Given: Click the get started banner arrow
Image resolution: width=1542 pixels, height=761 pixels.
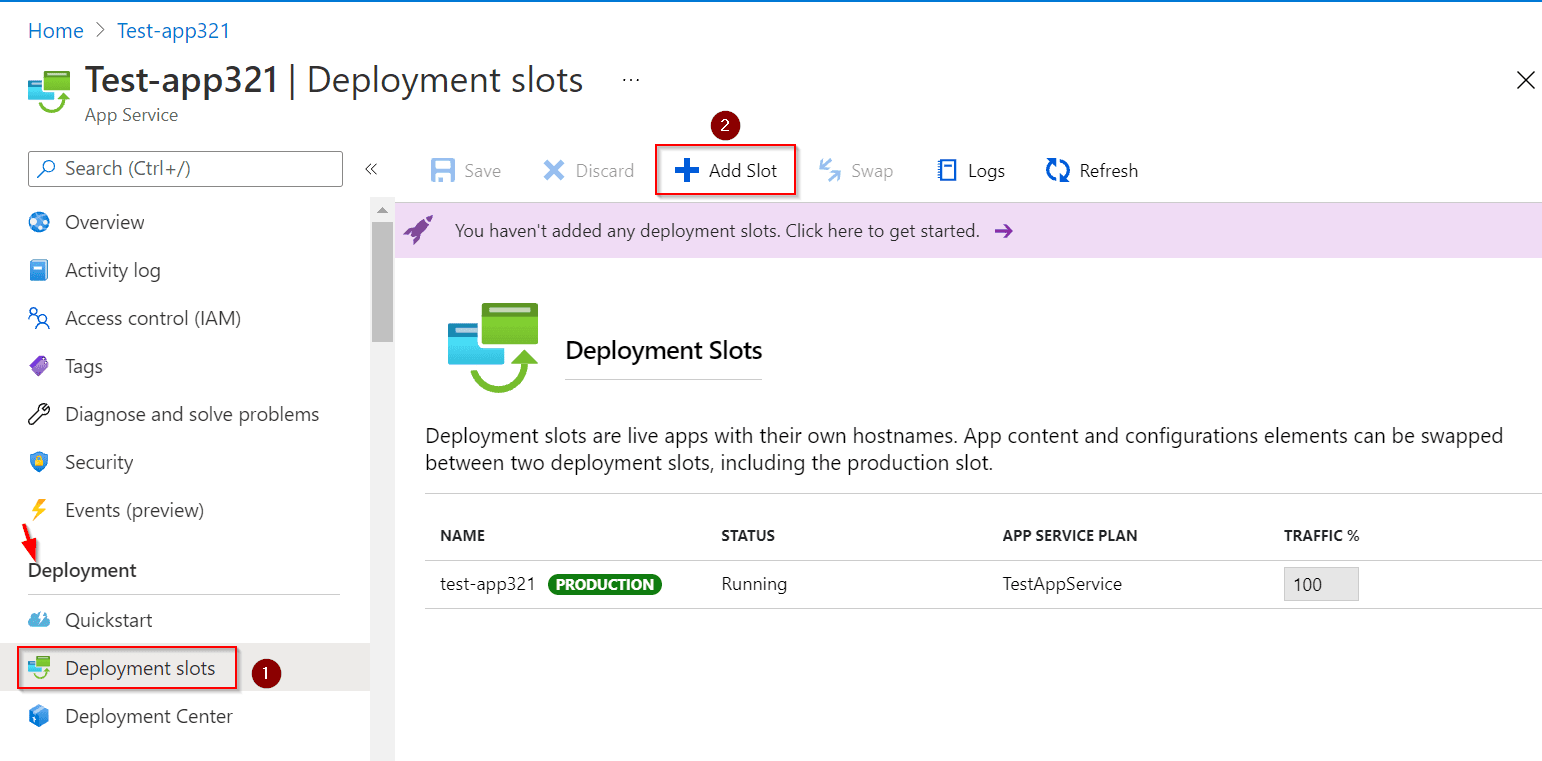Looking at the screenshot, I should [x=1004, y=231].
